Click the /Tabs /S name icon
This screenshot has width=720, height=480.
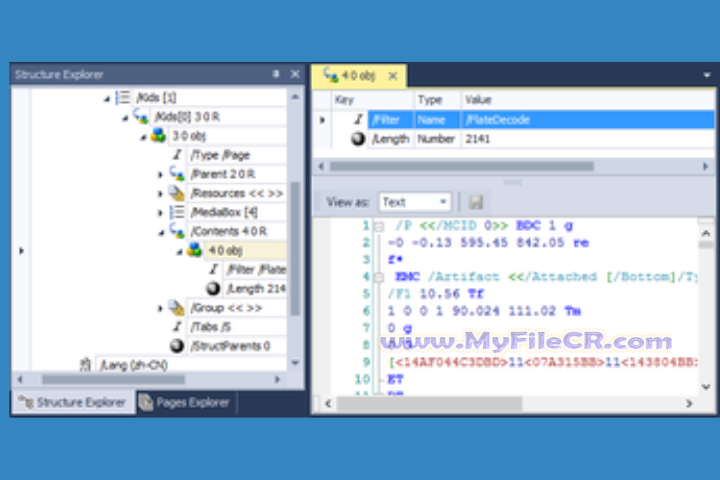(x=177, y=327)
